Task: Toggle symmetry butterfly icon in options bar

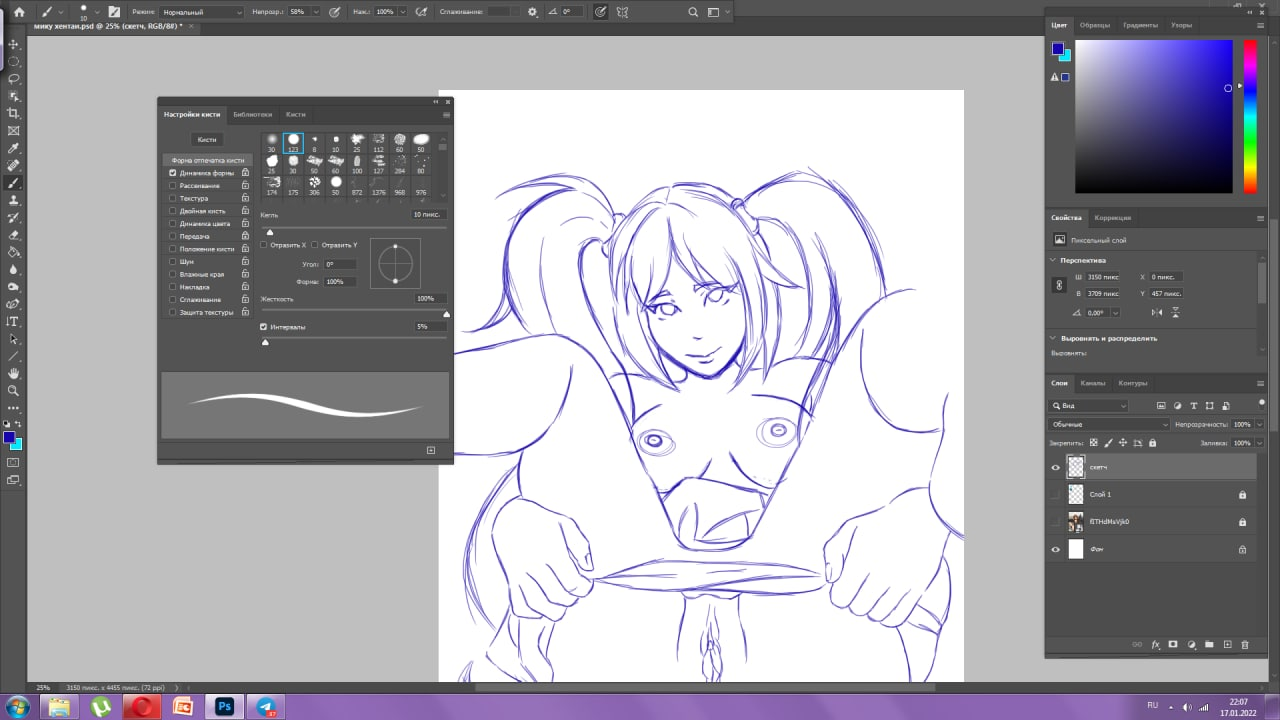Action: [x=623, y=12]
